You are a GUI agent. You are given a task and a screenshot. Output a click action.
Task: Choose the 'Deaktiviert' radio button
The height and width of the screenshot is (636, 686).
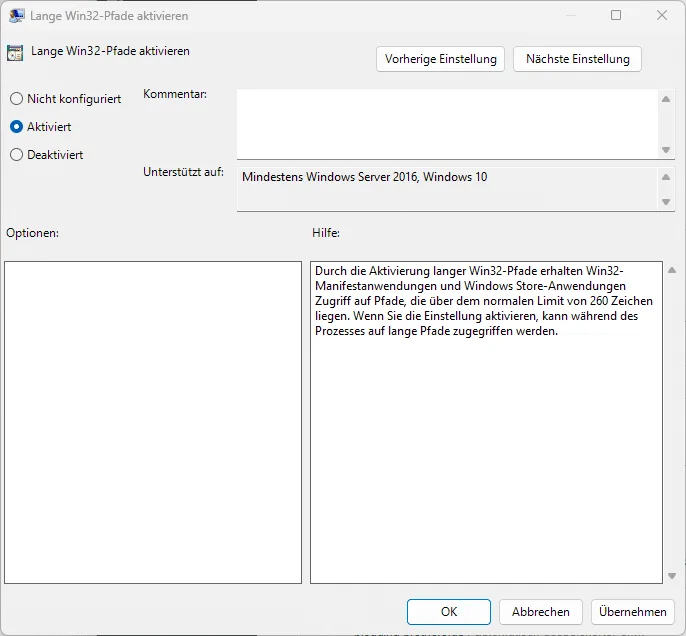tap(16, 155)
